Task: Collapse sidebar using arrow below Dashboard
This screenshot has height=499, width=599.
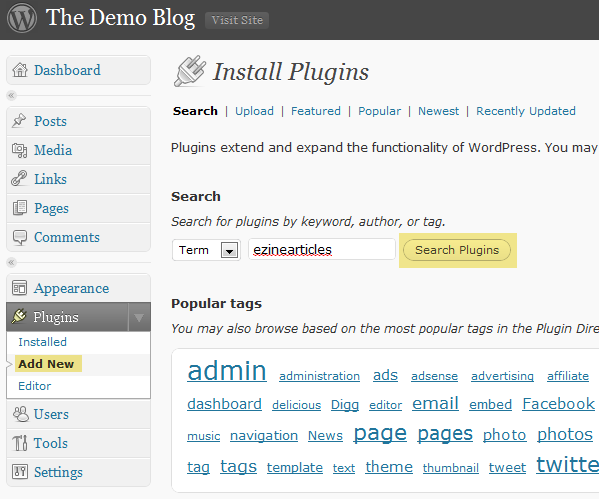Action: (11, 95)
